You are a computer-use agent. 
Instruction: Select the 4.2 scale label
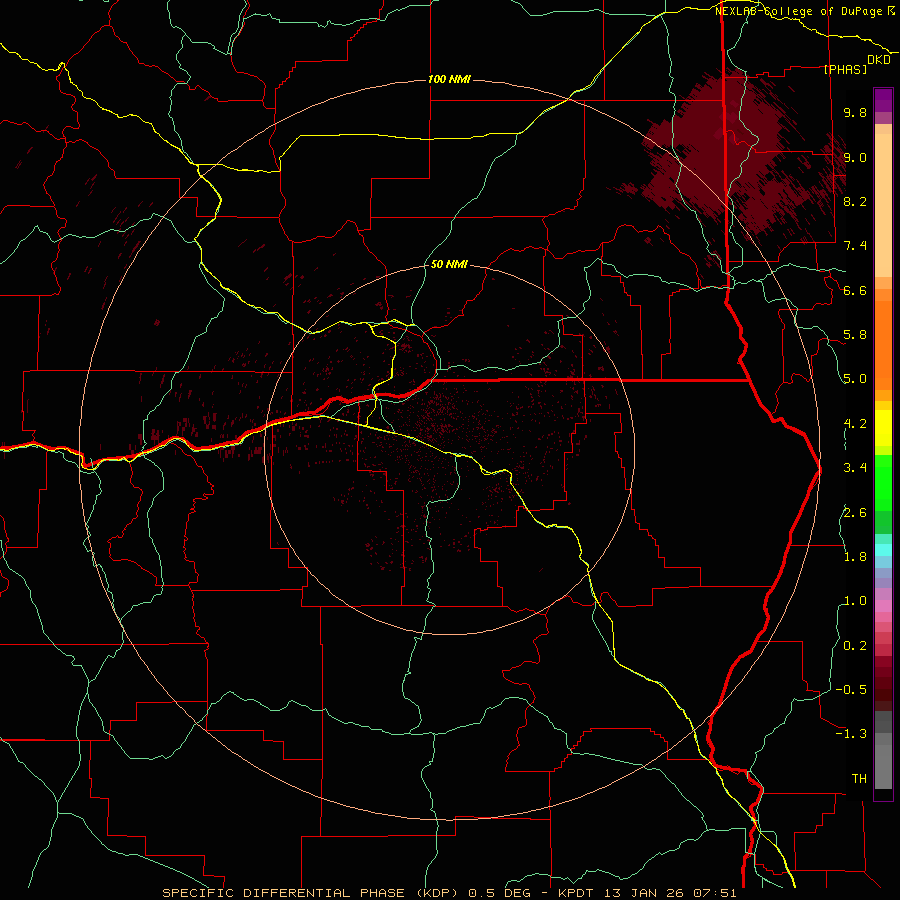point(855,424)
